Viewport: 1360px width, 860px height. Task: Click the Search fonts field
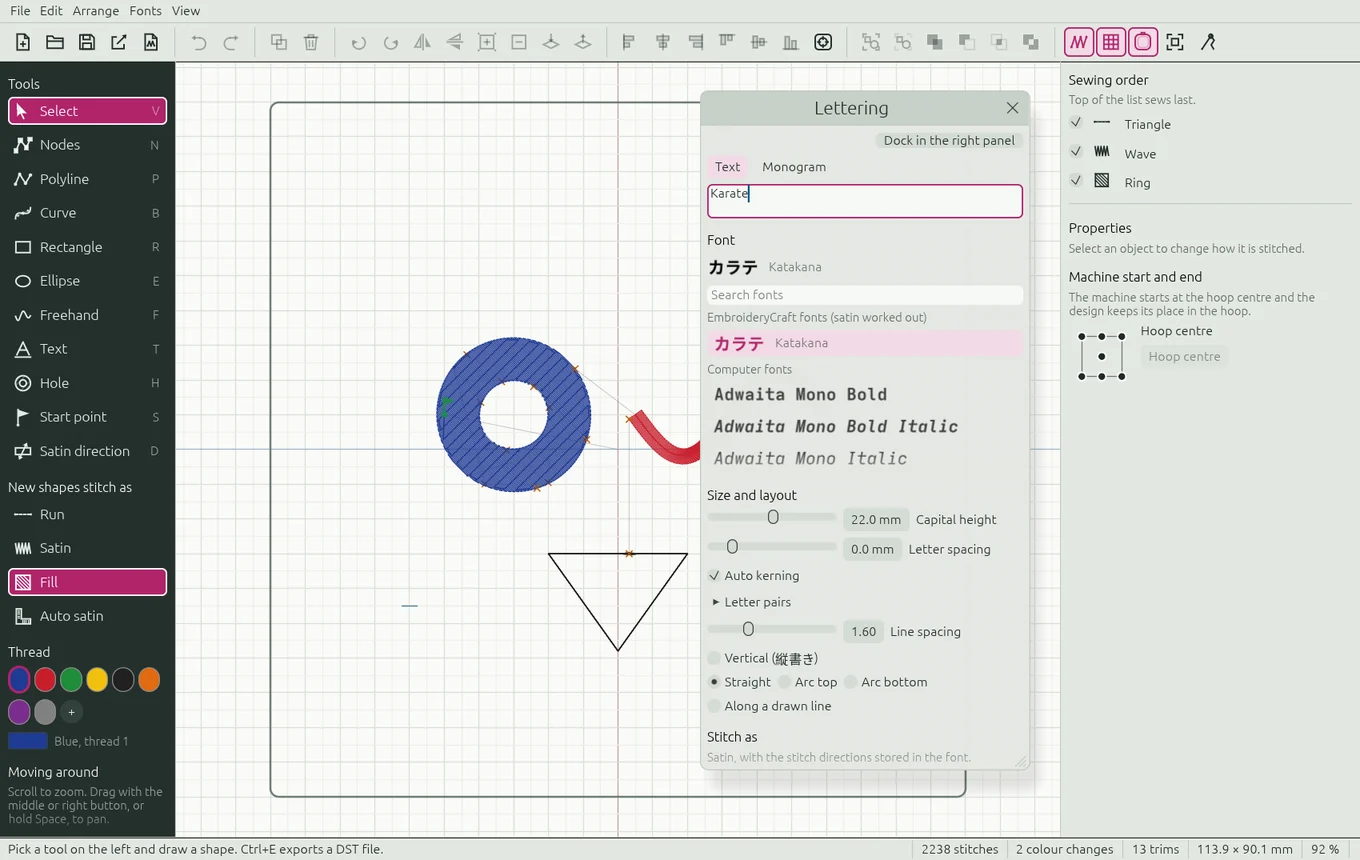click(x=865, y=295)
